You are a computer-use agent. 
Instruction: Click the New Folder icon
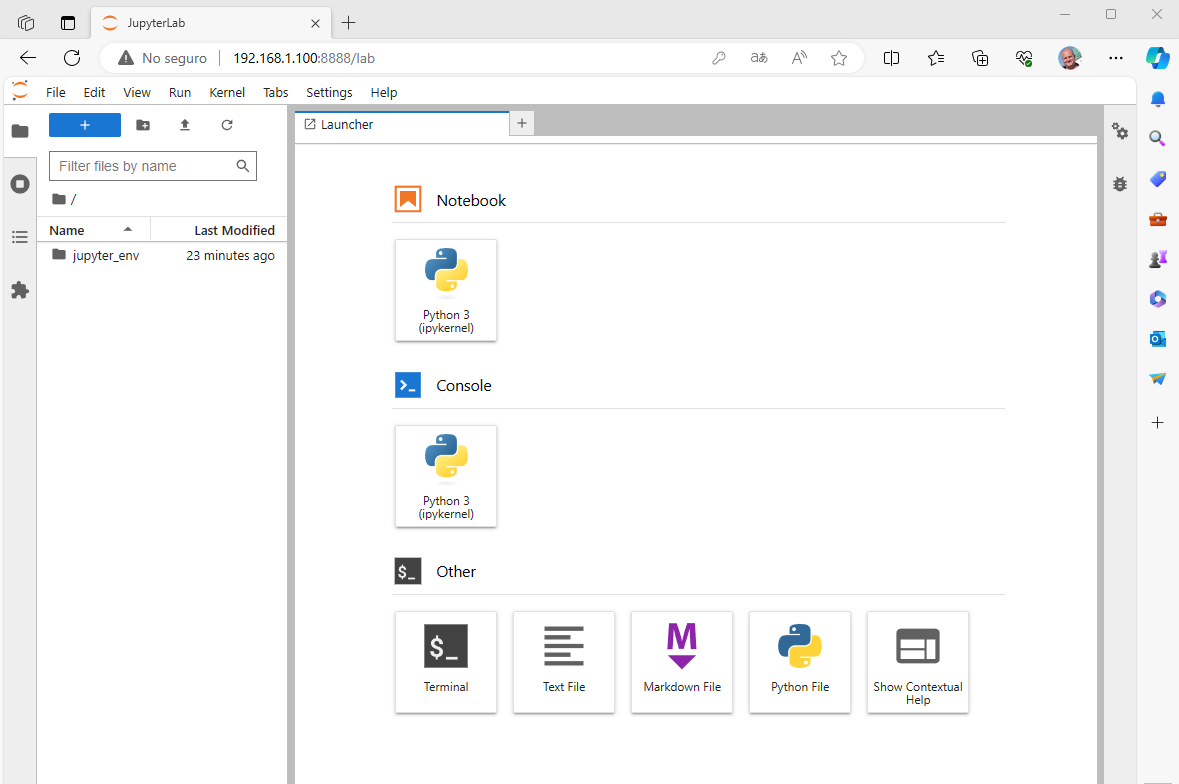[143, 125]
